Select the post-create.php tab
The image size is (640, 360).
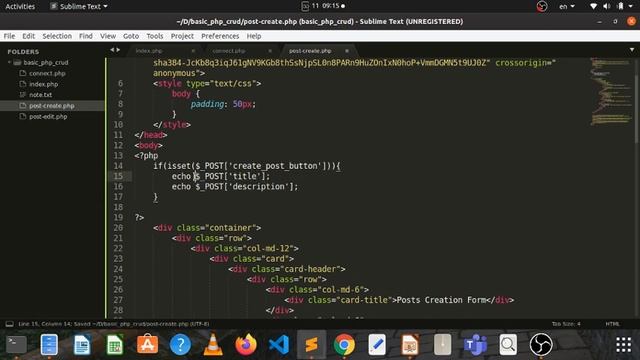click(310, 51)
